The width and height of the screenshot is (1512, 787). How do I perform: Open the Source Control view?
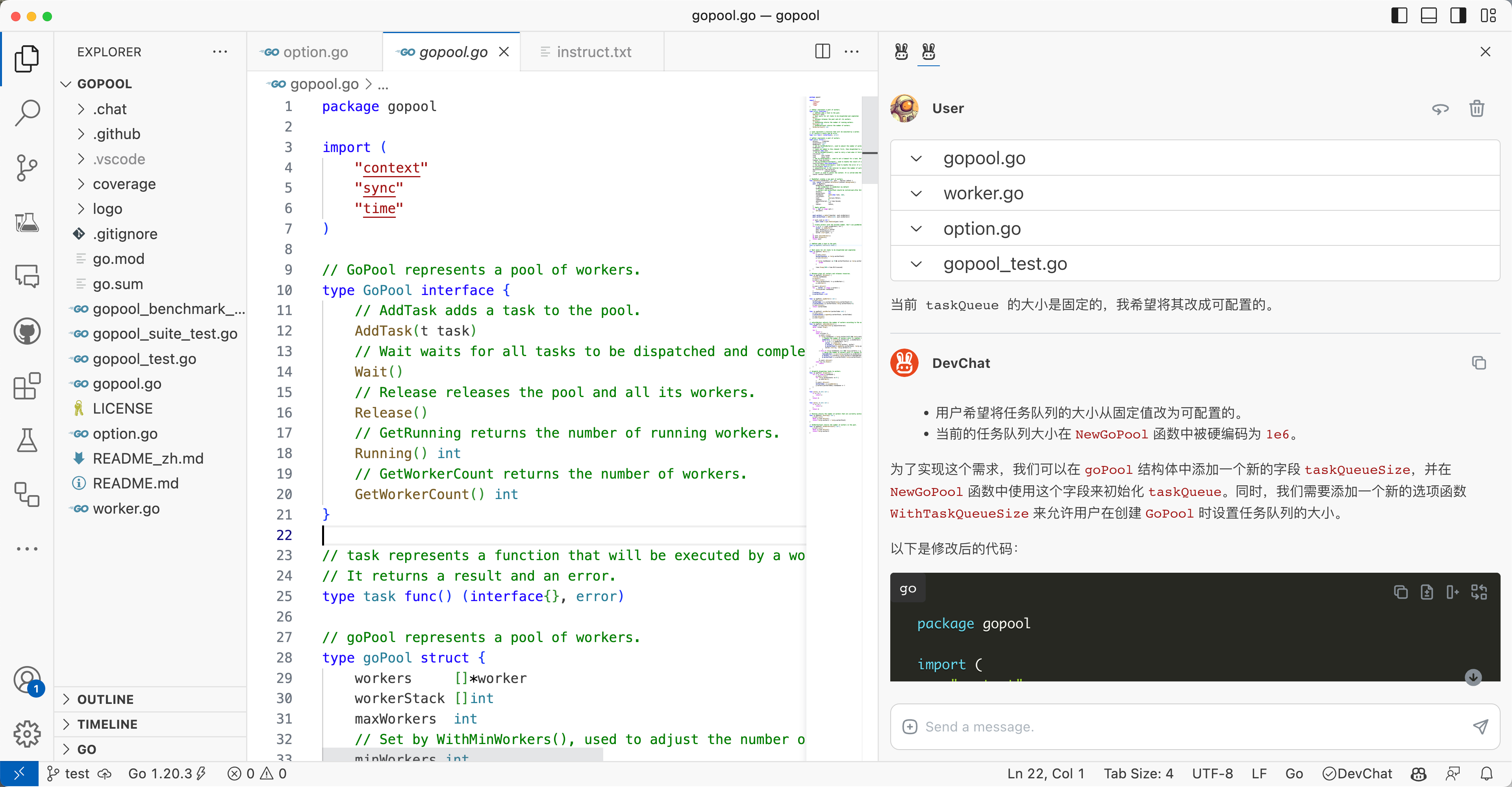click(x=27, y=167)
